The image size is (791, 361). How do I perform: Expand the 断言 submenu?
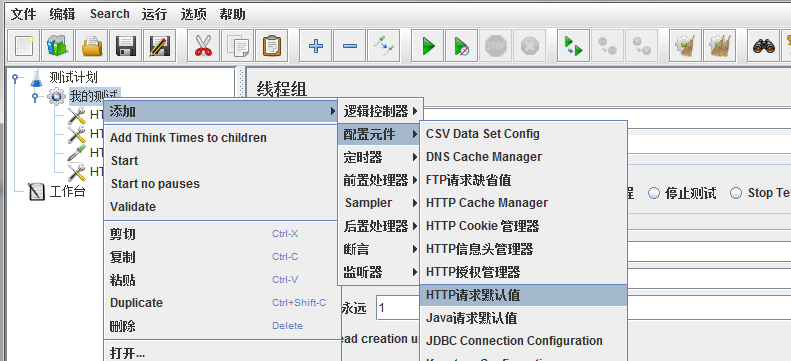tap(380, 249)
